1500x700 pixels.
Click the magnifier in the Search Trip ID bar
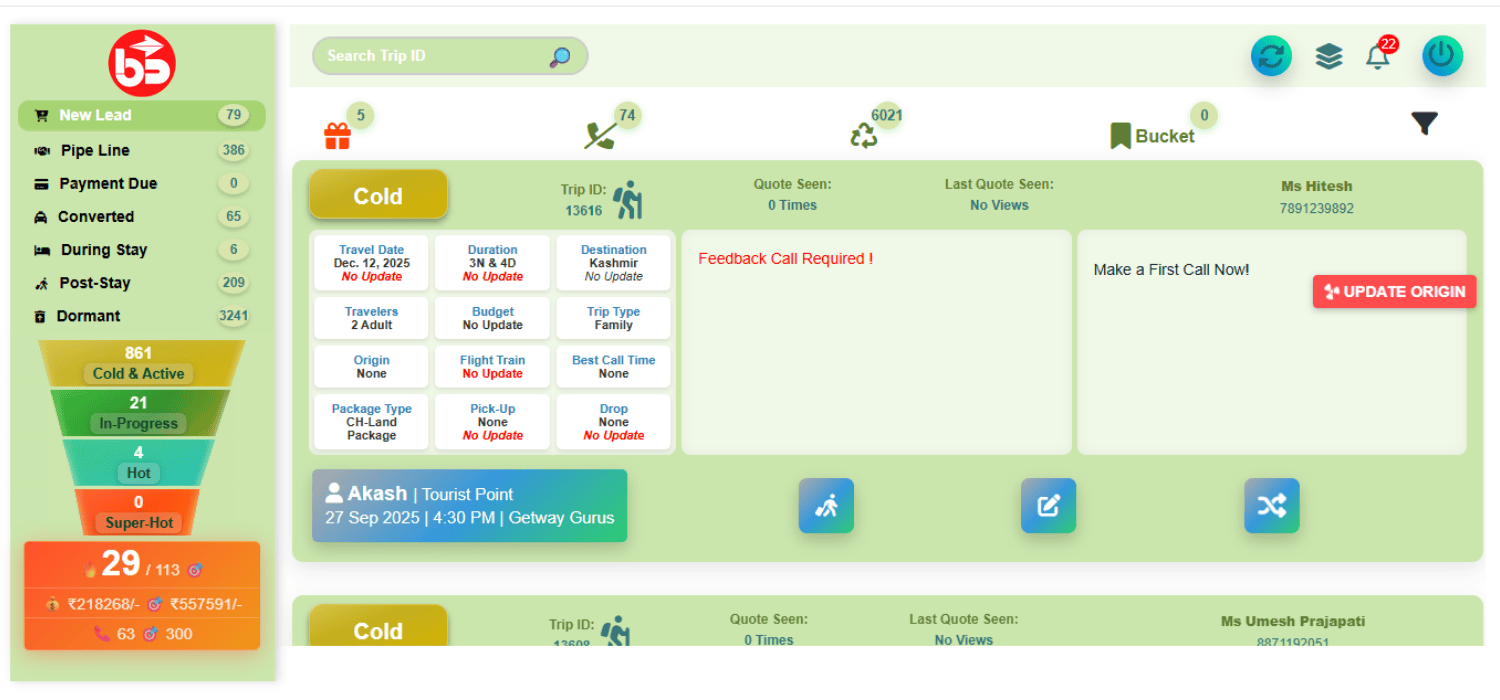coord(560,55)
